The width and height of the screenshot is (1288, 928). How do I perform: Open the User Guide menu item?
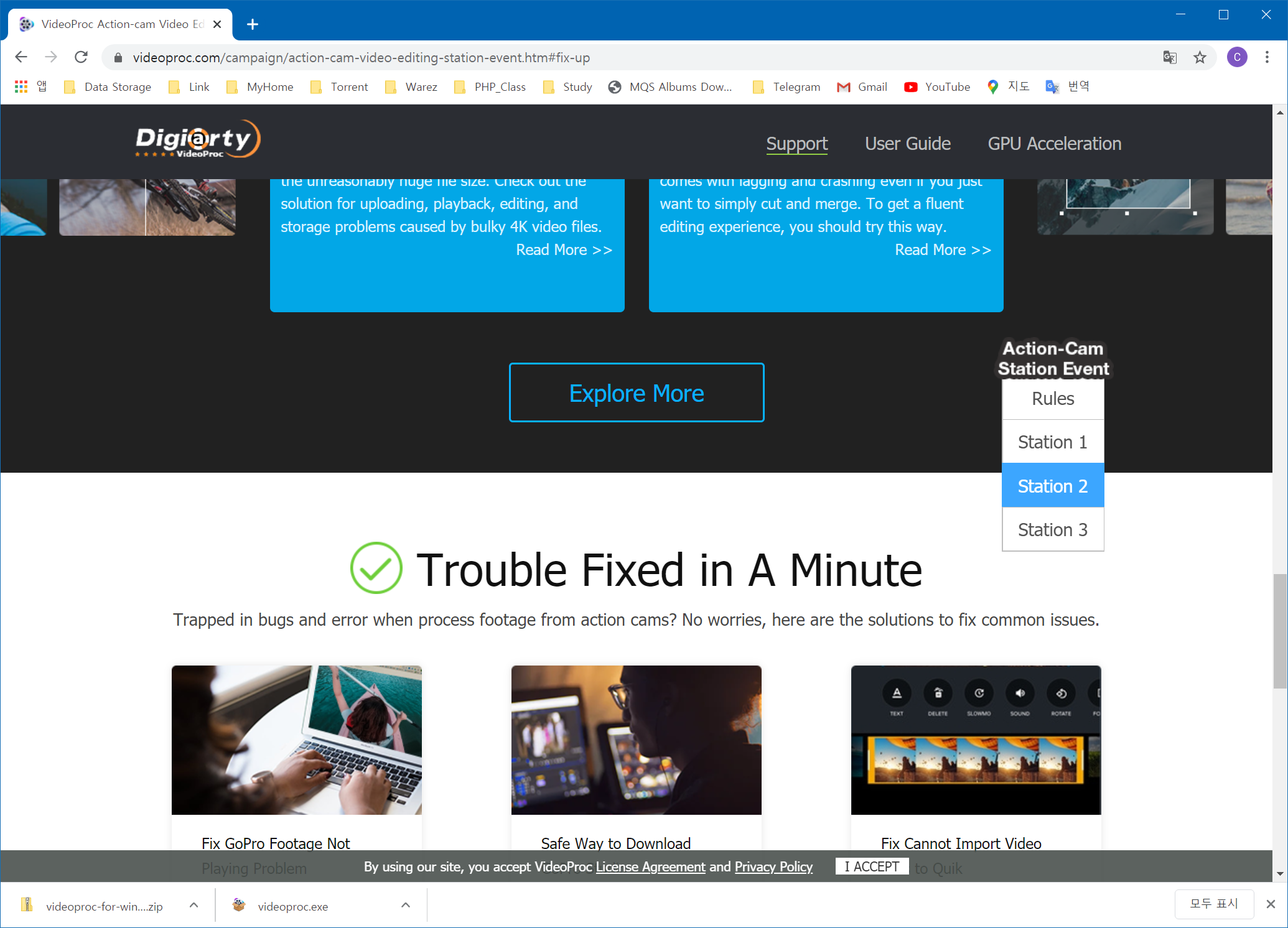[907, 144]
